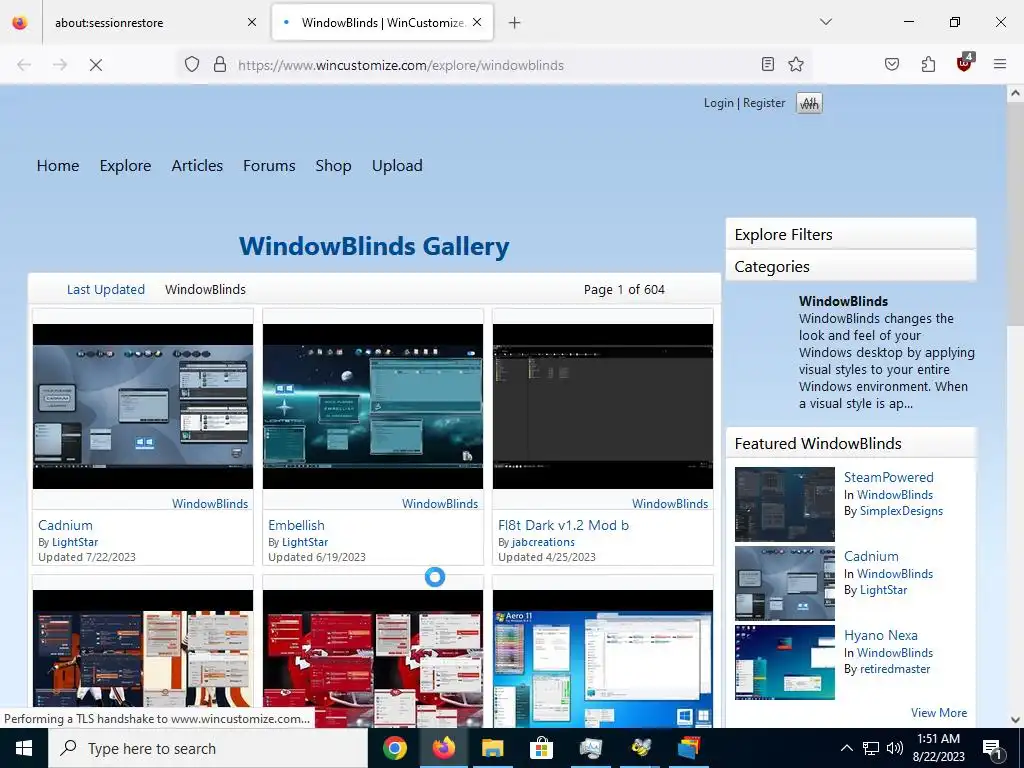1024x768 pixels.
Task: Open SteamPowered featured title link
Action: pos(888,477)
